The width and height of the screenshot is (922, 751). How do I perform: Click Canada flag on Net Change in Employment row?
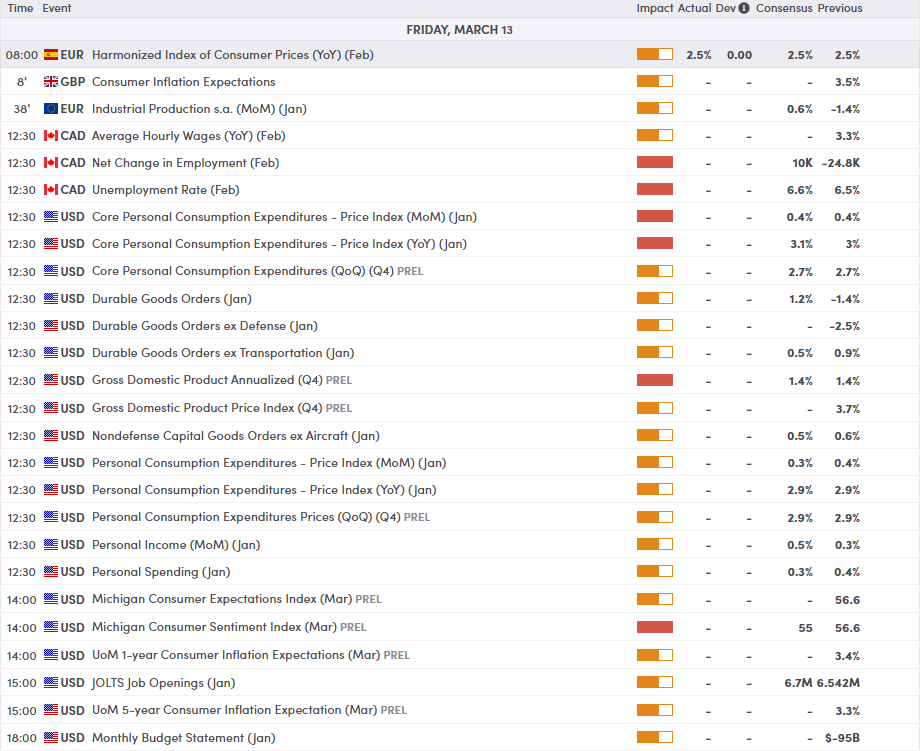pyautogui.click(x=51, y=163)
